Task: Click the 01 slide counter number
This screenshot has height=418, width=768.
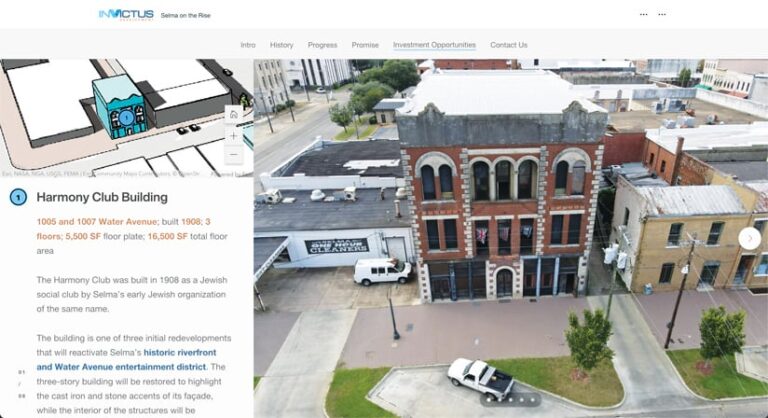Action: tap(22, 372)
